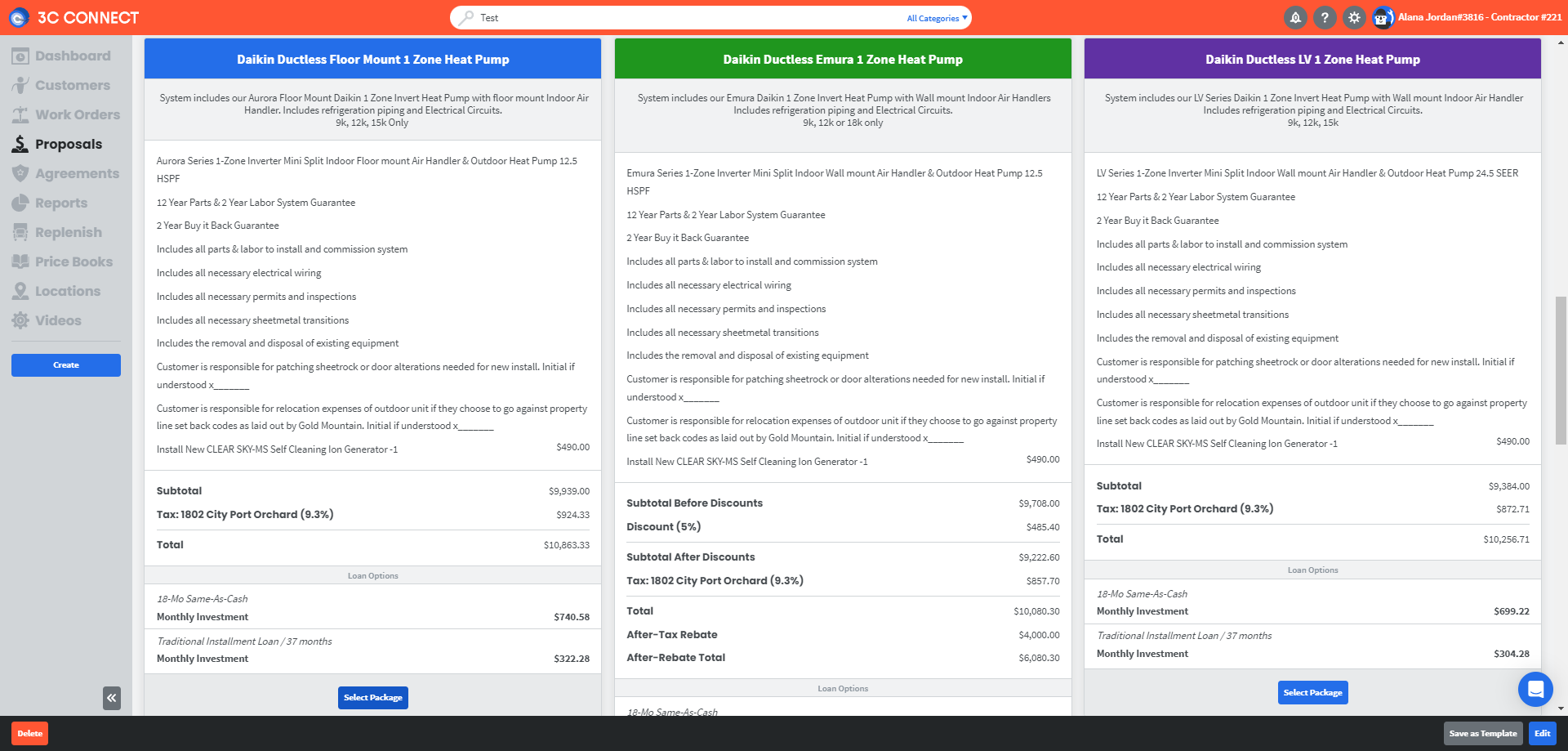The width and height of the screenshot is (1568, 751).
Task: Click the Floor Mount total "$10,863.33"
Action: click(567, 545)
